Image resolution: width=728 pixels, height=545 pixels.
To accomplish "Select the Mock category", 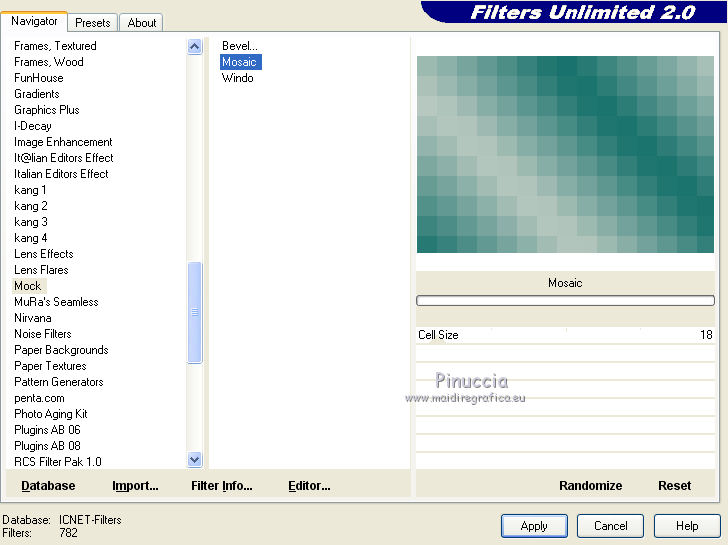I will coord(28,286).
